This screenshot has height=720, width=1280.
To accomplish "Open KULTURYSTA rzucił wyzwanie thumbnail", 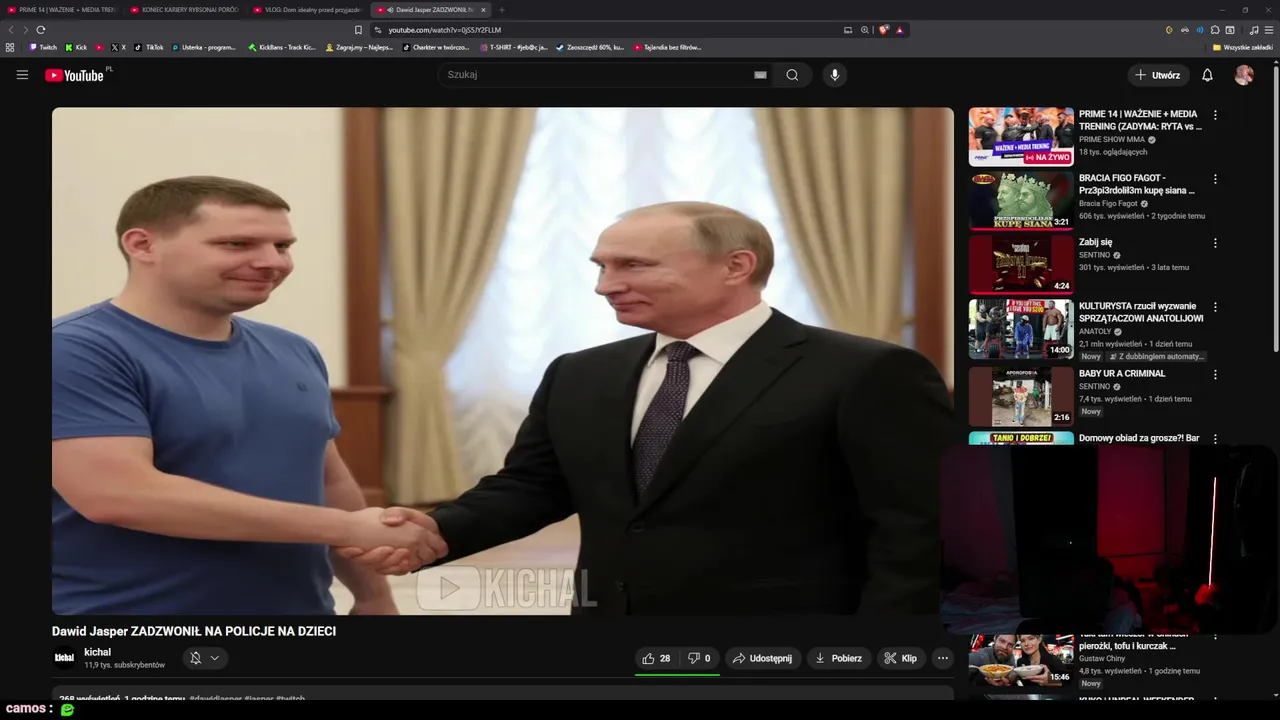I will coord(1021,328).
